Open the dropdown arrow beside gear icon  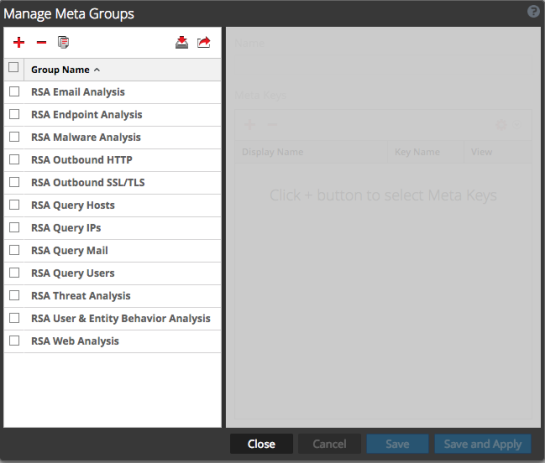coord(517,124)
